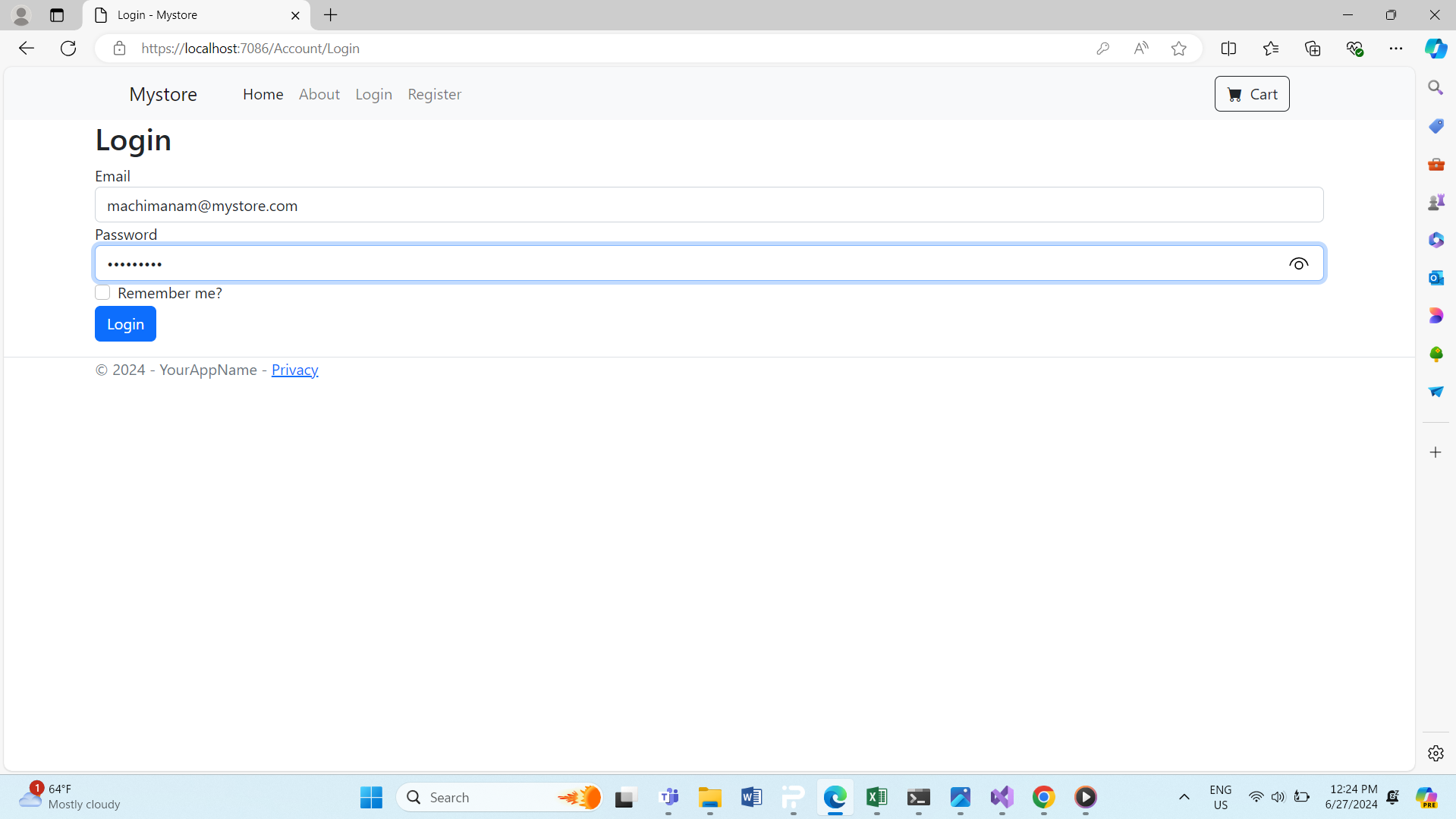The width and height of the screenshot is (1456, 819).
Task: Show hidden system tray icons
Action: [x=1184, y=797]
